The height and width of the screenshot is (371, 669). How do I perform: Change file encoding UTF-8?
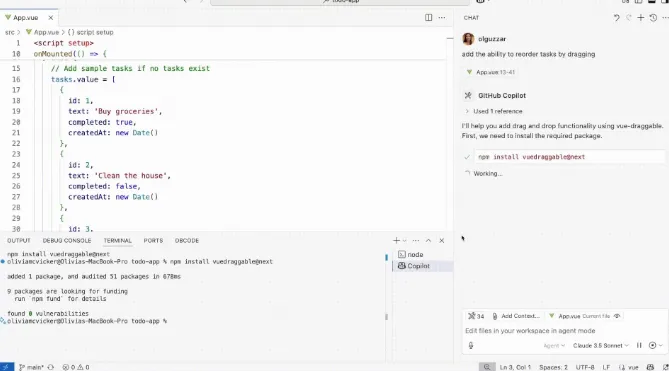tap(585, 367)
